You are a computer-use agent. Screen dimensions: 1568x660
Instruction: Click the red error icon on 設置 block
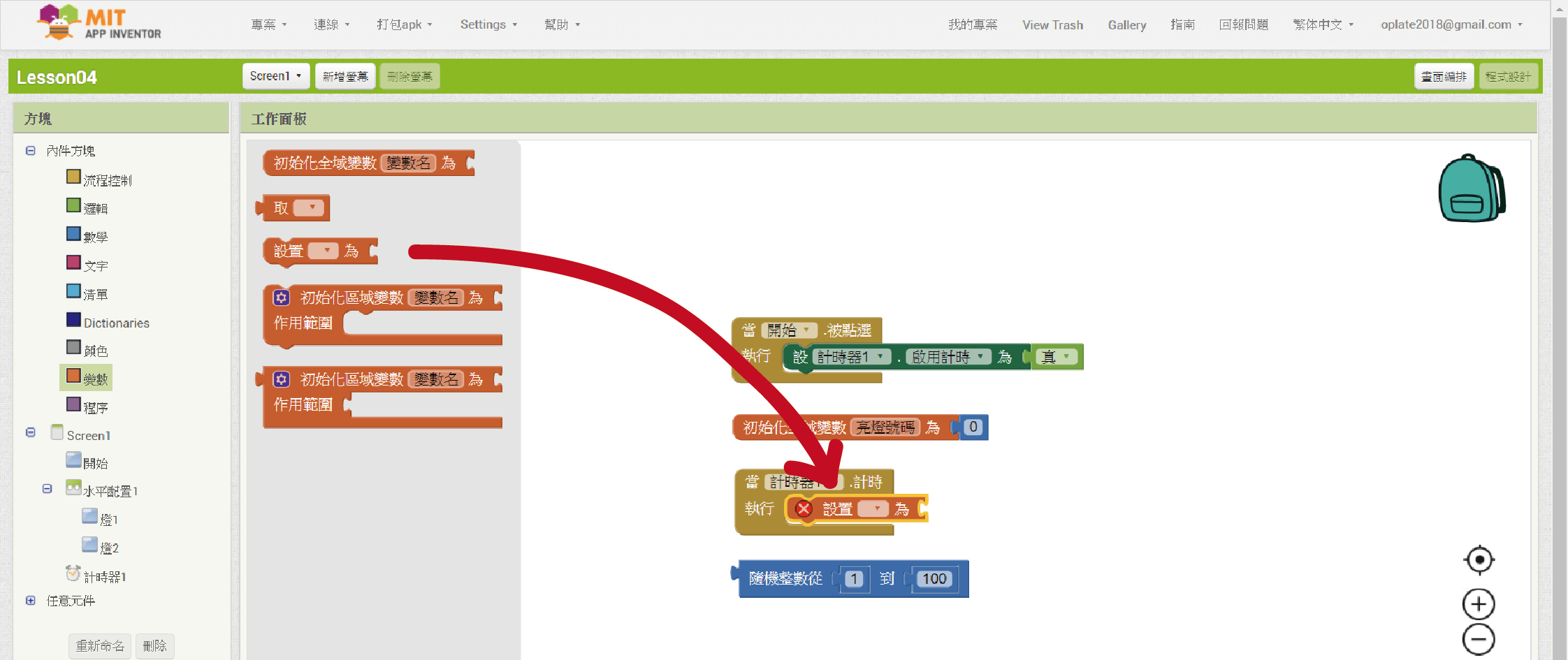coord(804,509)
